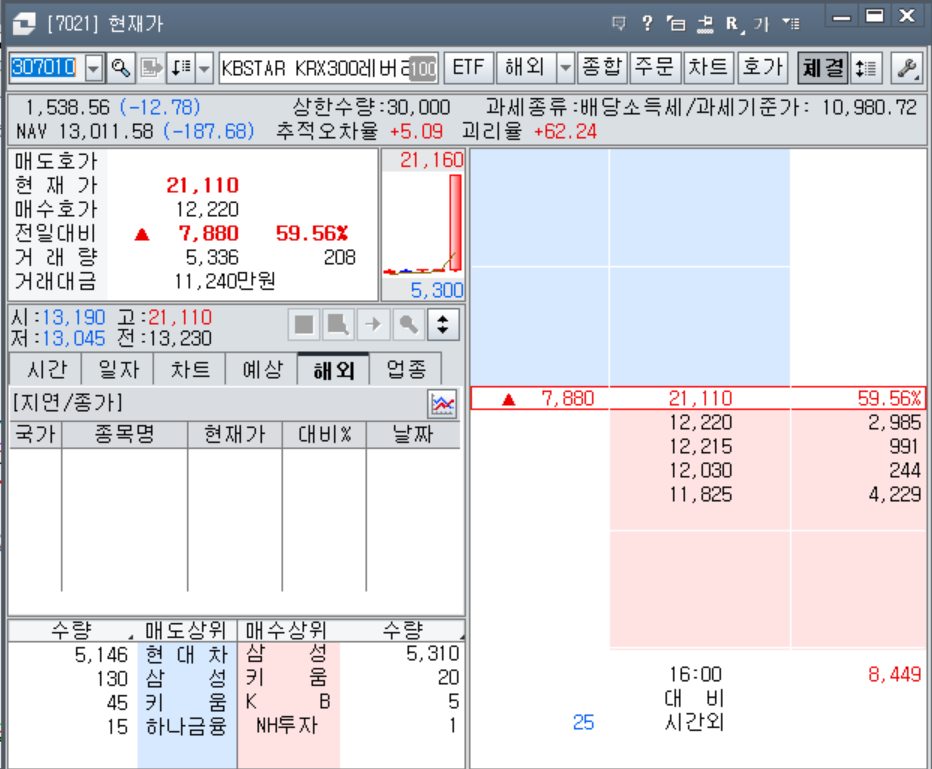Click the stock code input field 307010
Screen dimensions: 932x769
44,68
